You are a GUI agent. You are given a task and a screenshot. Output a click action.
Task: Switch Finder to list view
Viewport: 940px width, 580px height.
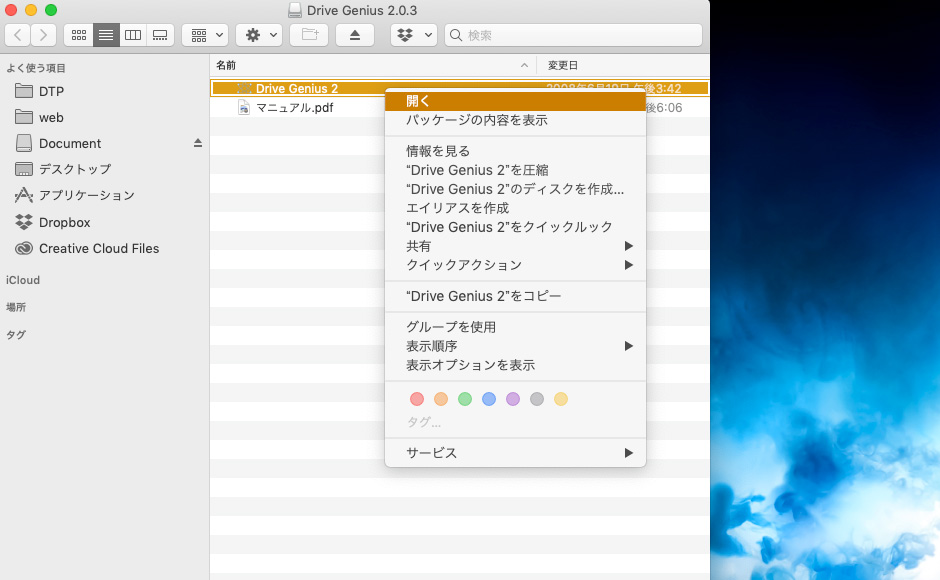point(106,35)
